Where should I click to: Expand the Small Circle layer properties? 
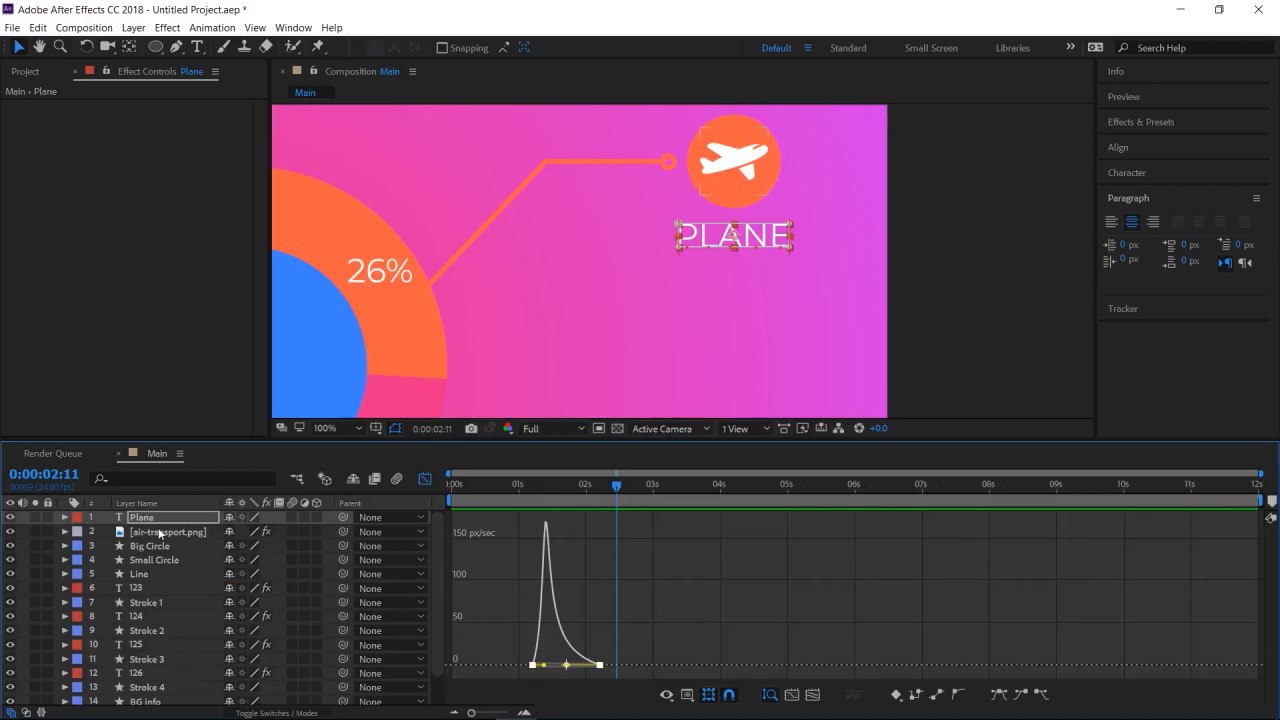click(65, 560)
